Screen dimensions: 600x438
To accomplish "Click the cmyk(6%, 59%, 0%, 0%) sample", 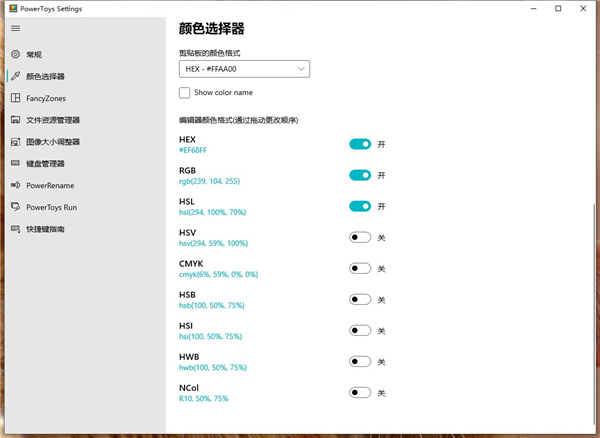I will pos(218,274).
